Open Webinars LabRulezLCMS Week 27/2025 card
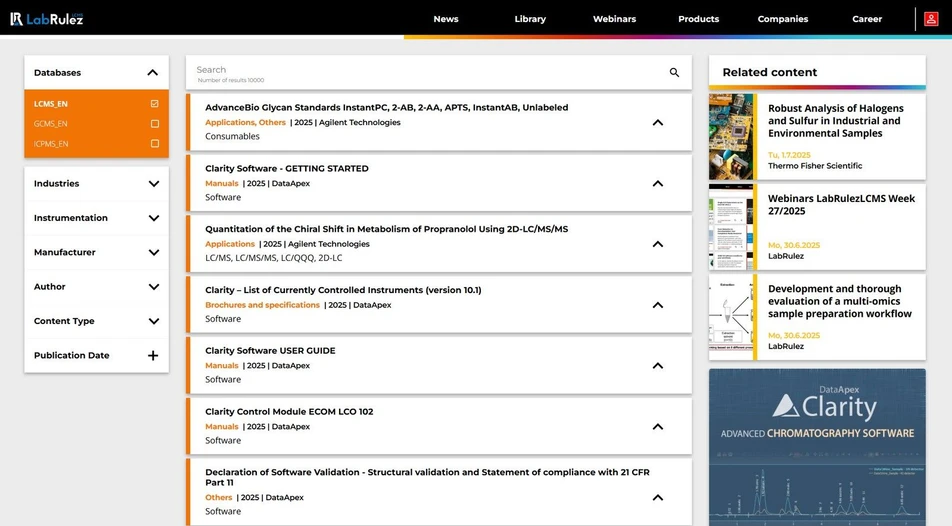 click(x=842, y=205)
